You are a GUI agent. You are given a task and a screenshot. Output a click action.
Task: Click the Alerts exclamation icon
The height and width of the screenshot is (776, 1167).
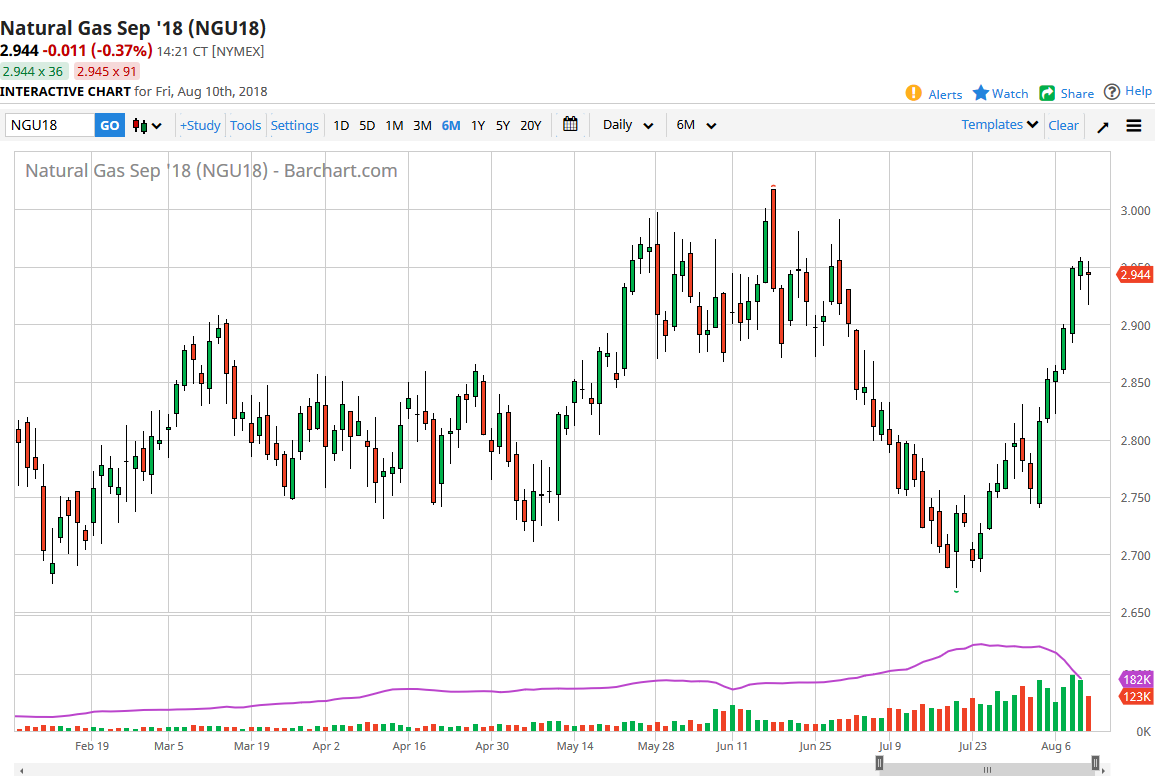pos(913,93)
